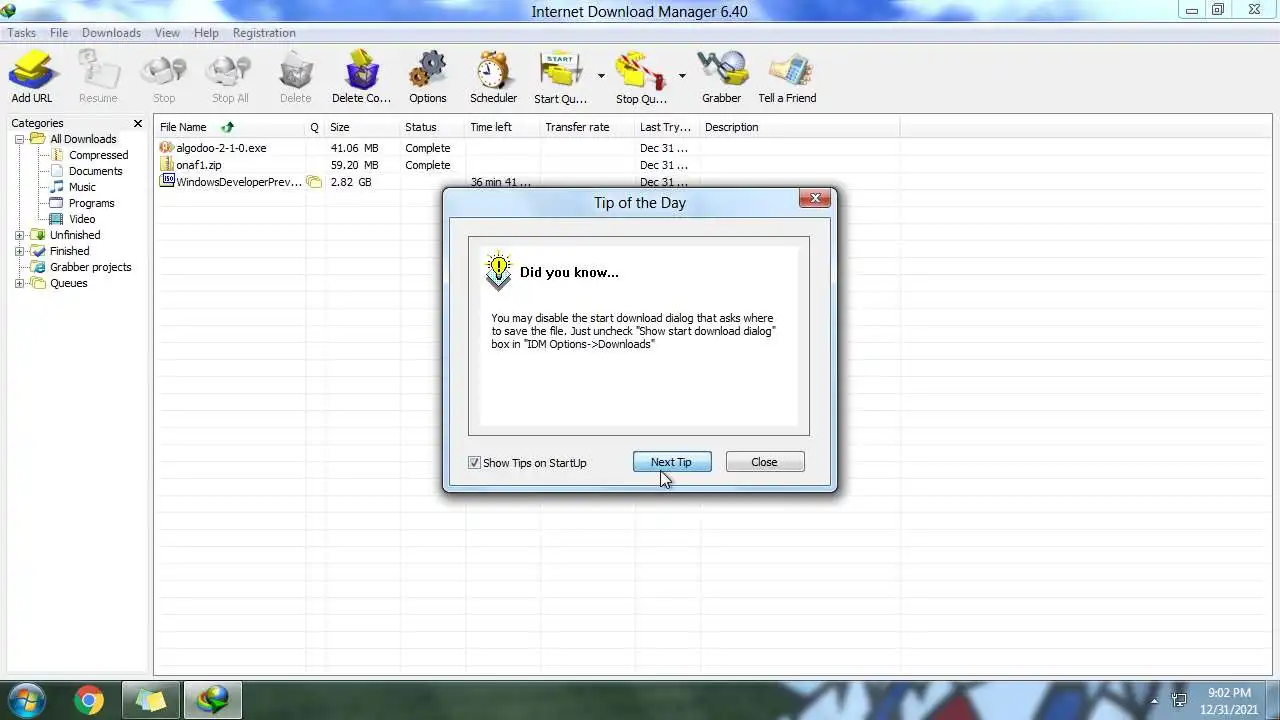This screenshot has width=1280, height=720.
Task: Sort by the File Name column header
Action: (x=230, y=127)
